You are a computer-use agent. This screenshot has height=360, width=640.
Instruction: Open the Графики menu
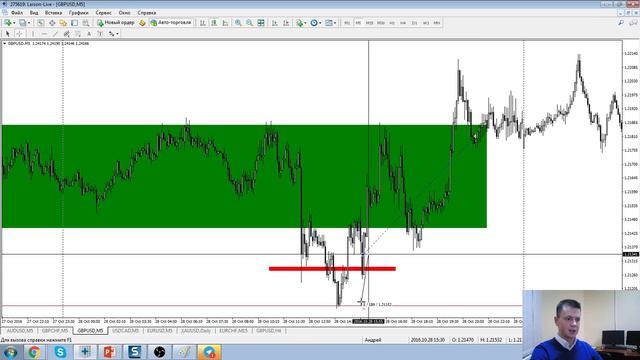(x=78, y=13)
